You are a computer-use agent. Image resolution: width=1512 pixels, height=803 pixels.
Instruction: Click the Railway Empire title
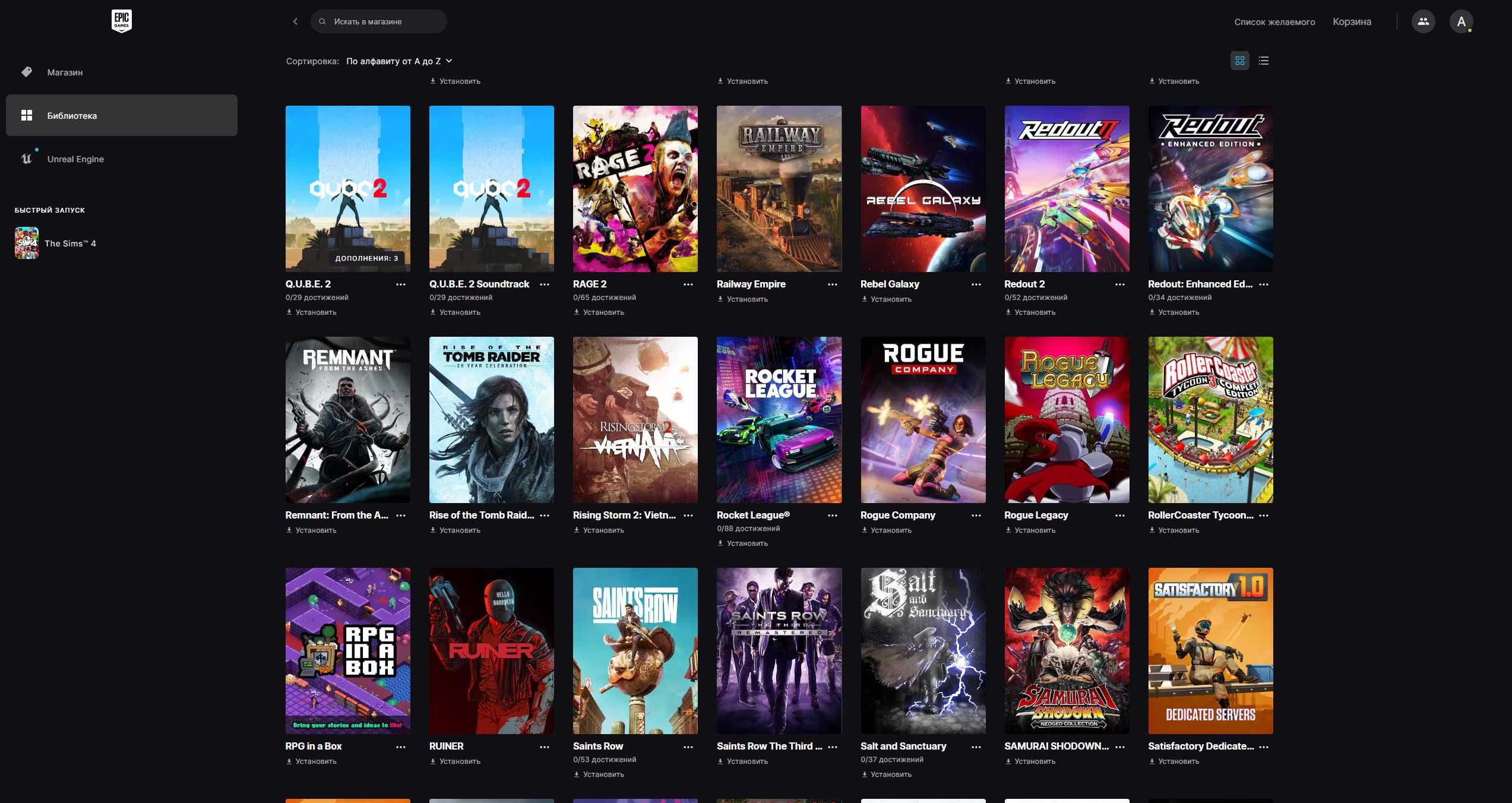(x=751, y=284)
